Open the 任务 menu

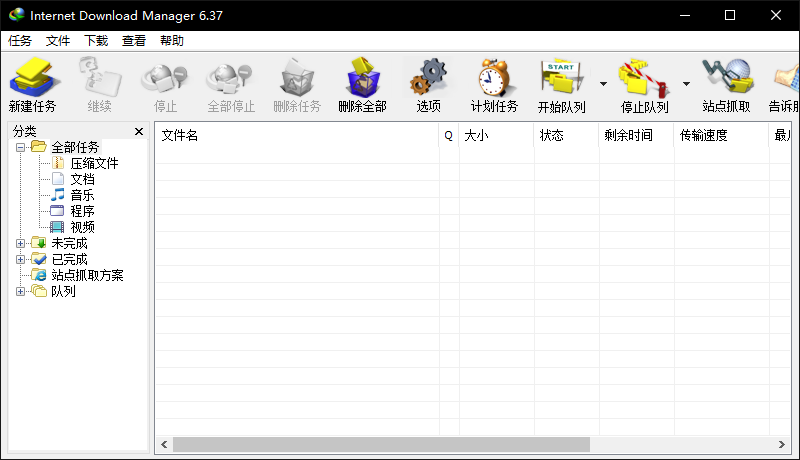pos(20,41)
